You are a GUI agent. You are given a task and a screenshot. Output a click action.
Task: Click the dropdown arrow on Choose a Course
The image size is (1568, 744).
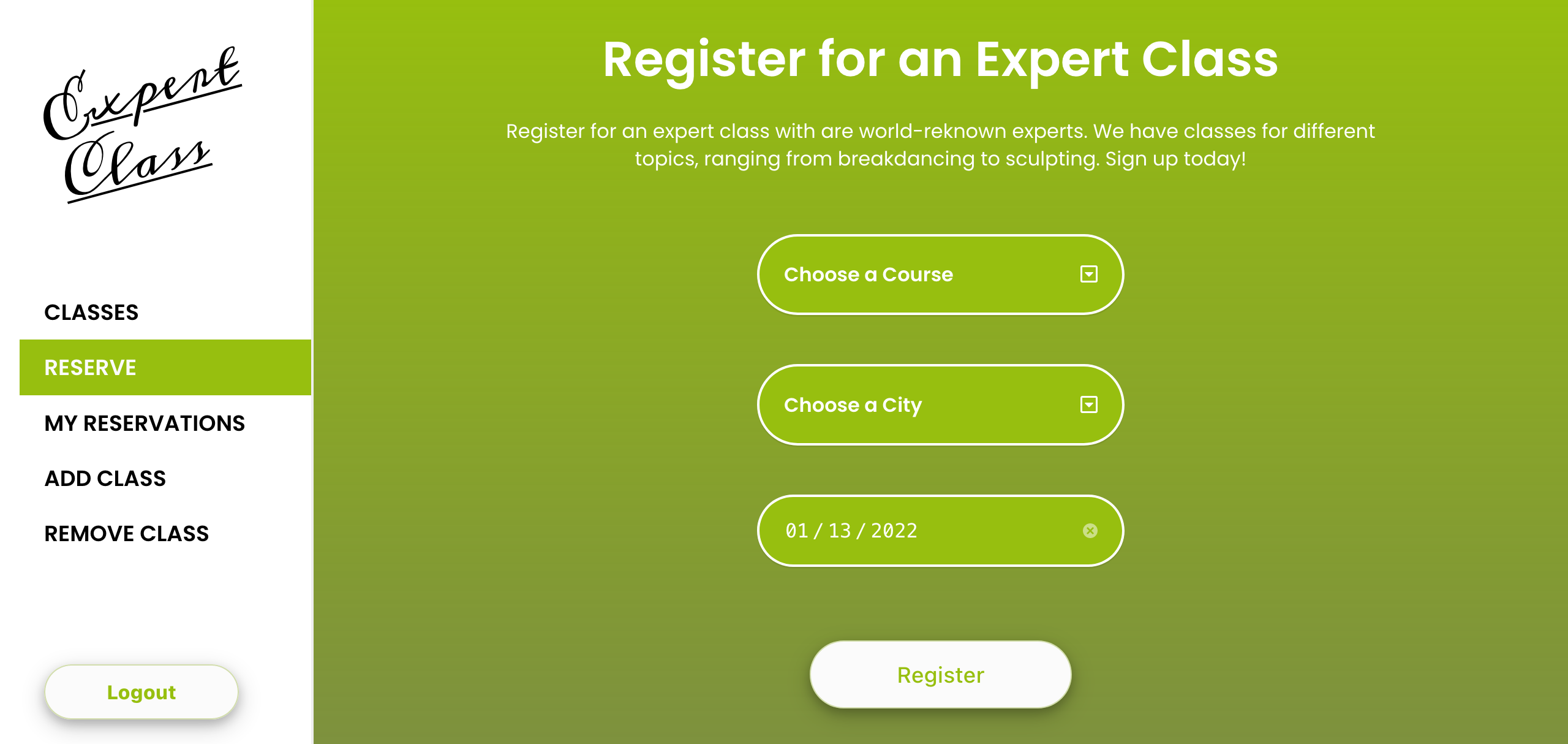[x=1089, y=274]
